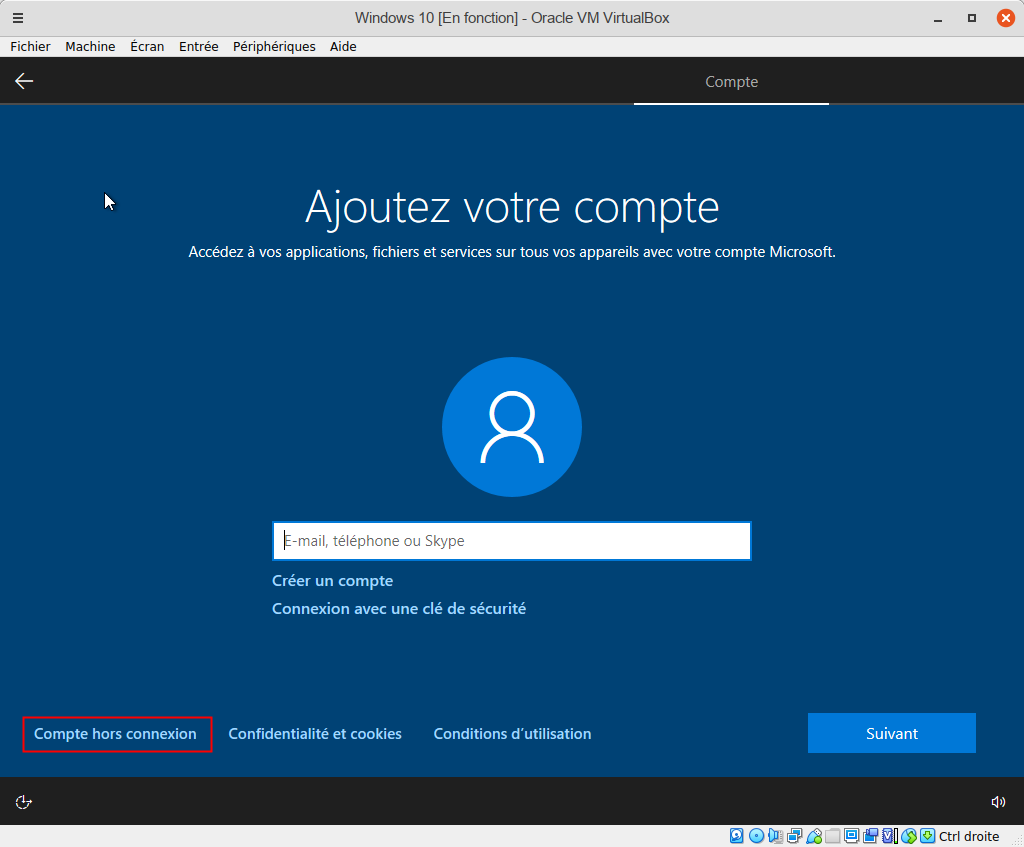
Task: Focus the E-mail, téléphone ou Skype field
Action: 511,541
